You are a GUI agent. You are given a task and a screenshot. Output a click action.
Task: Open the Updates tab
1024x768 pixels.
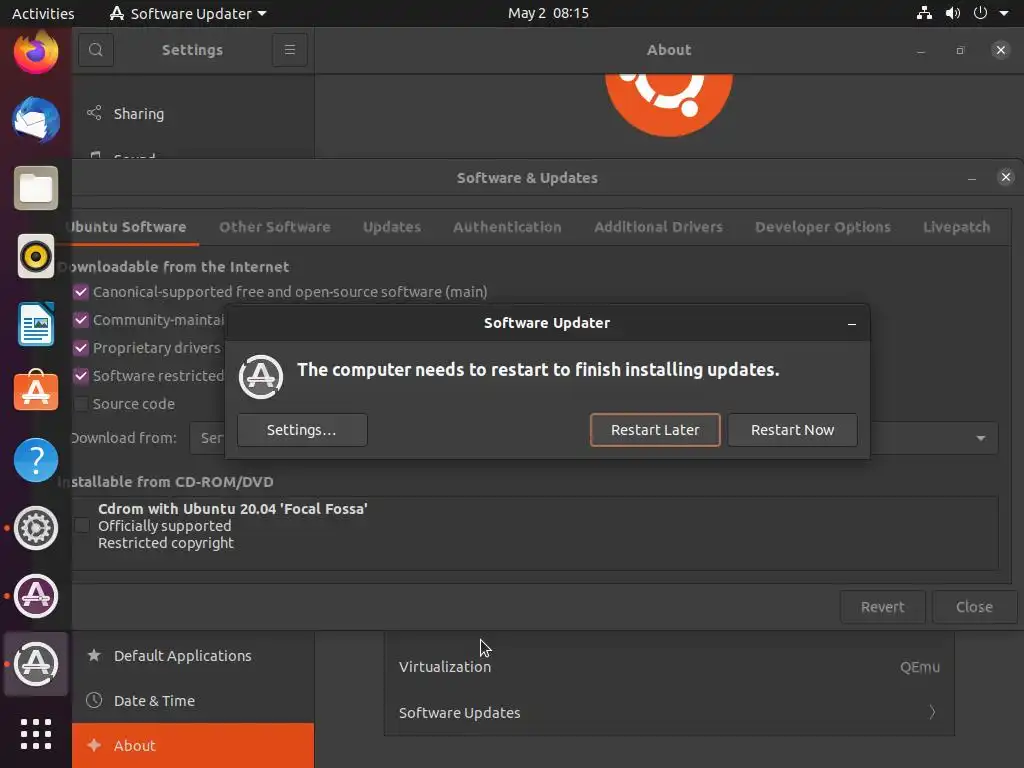[392, 227]
